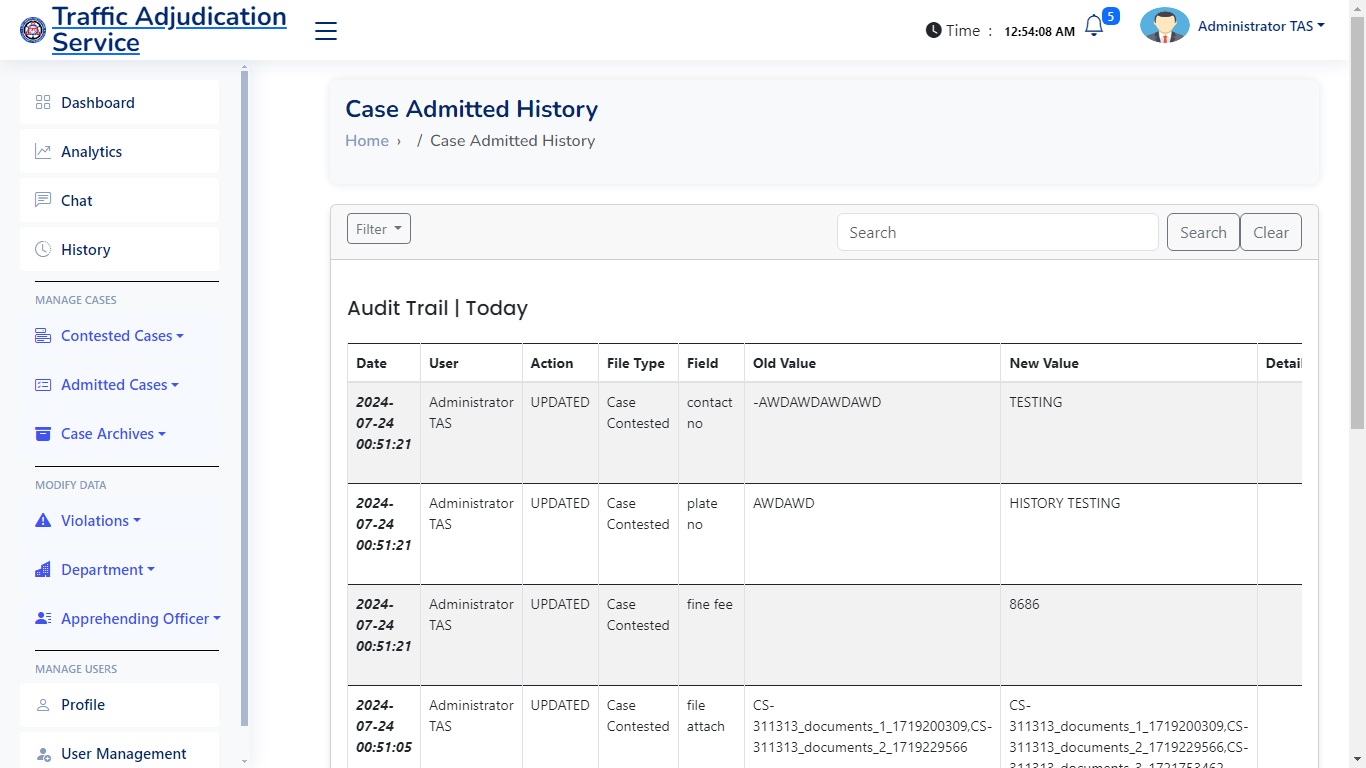Open User Management in the sidebar
This screenshot has height=768, width=1366.
[123, 754]
